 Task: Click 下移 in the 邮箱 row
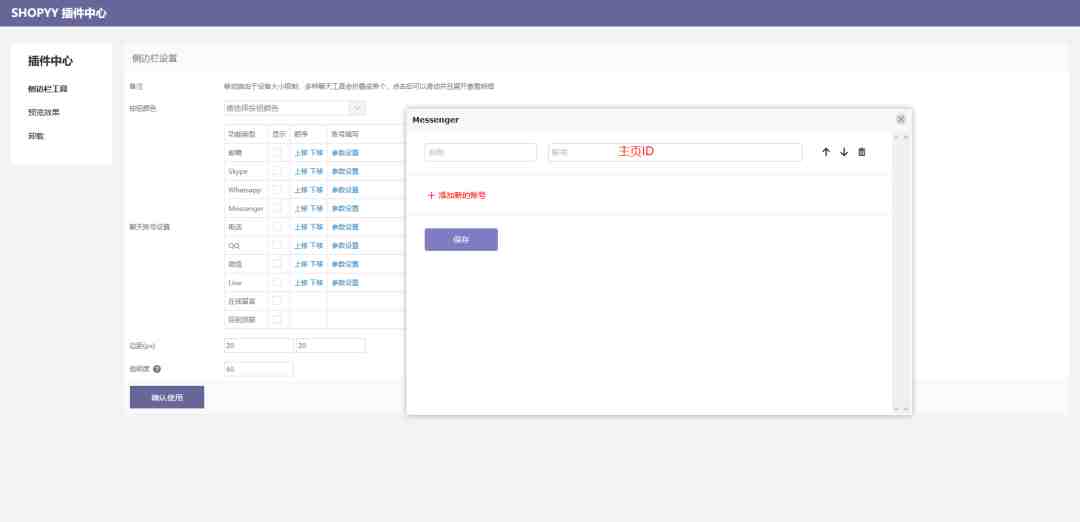(316, 153)
